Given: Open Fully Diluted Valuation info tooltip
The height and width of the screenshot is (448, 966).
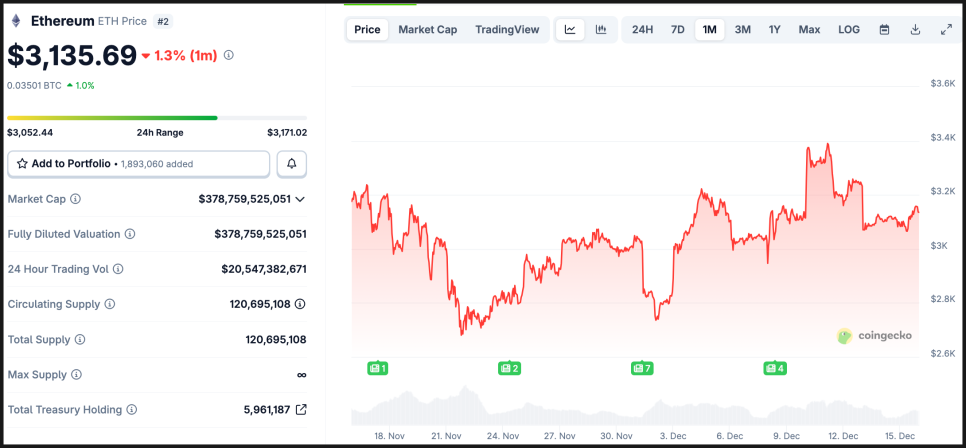Looking at the screenshot, I should click(x=130, y=234).
